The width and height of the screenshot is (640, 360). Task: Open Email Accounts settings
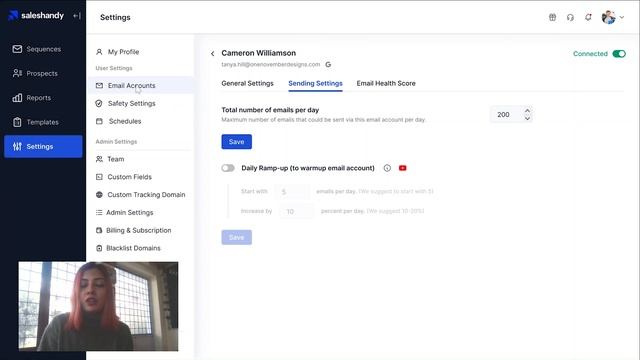coord(140,86)
